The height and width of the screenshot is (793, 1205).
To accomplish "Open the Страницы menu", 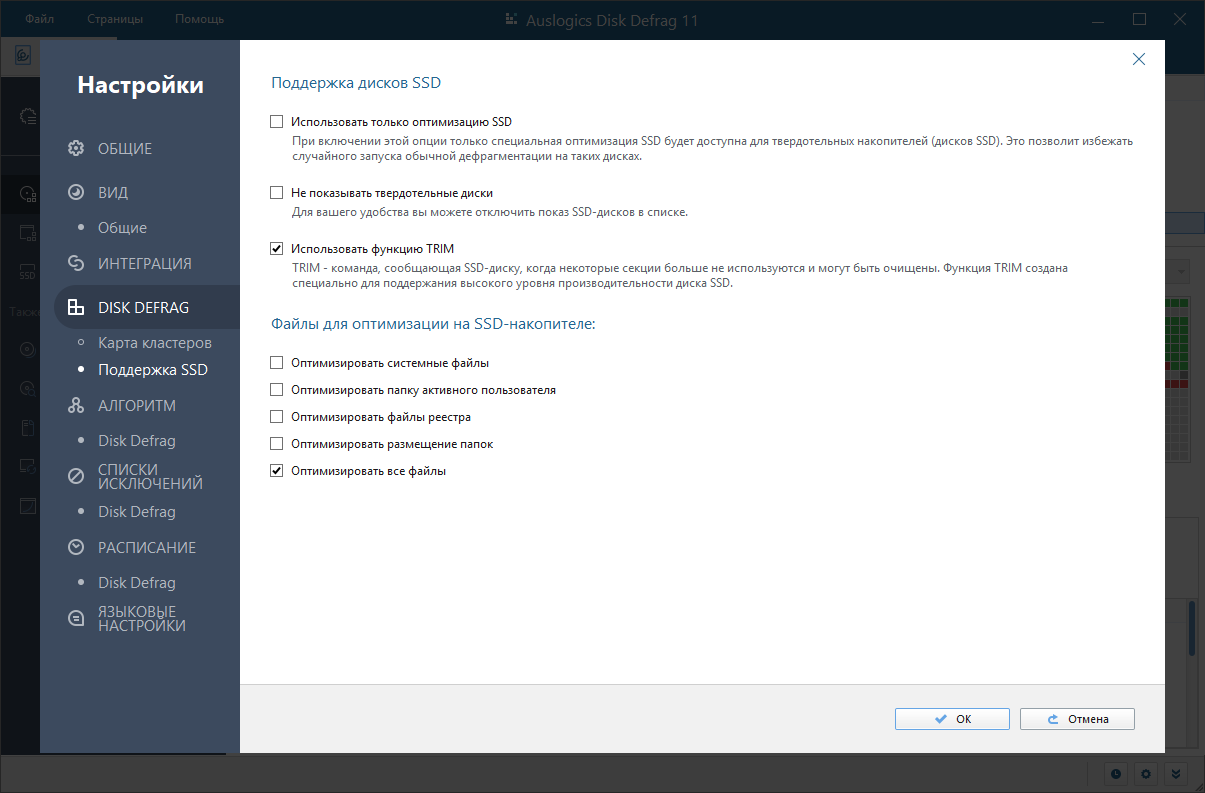I will pos(115,19).
